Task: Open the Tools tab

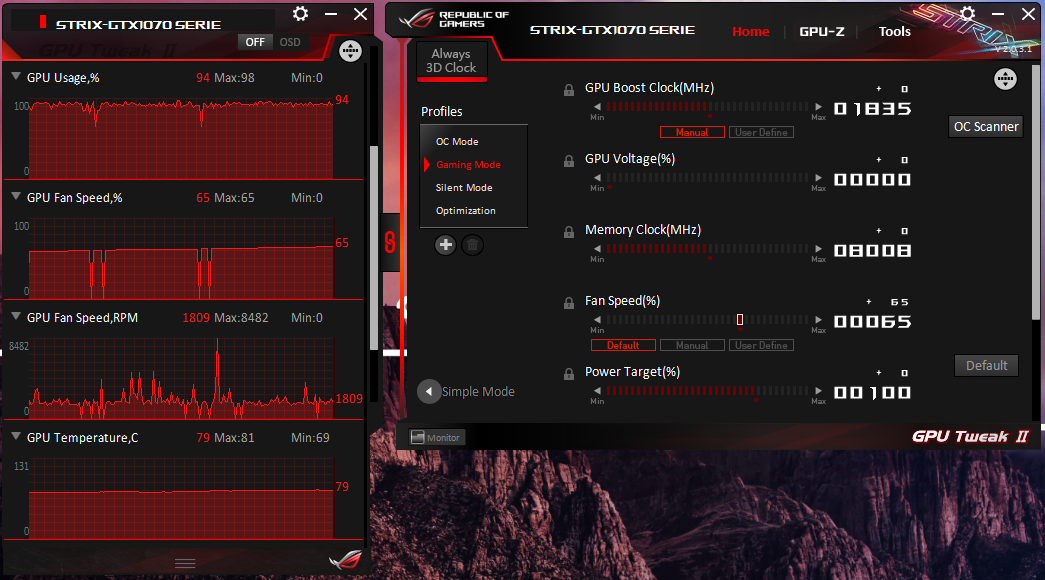Action: click(894, 31)
